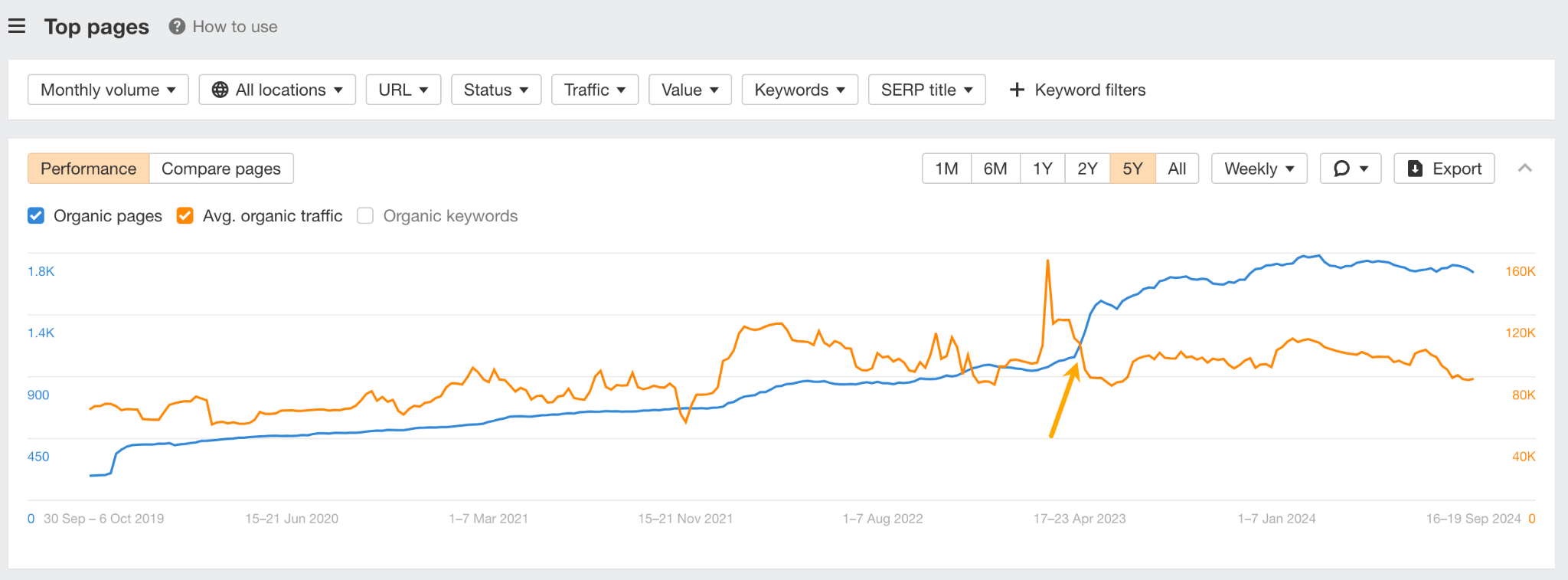Open the Traffic filter dropdown
The height and width of the screenshot is (580, 1568).
[x=594, y=90]
